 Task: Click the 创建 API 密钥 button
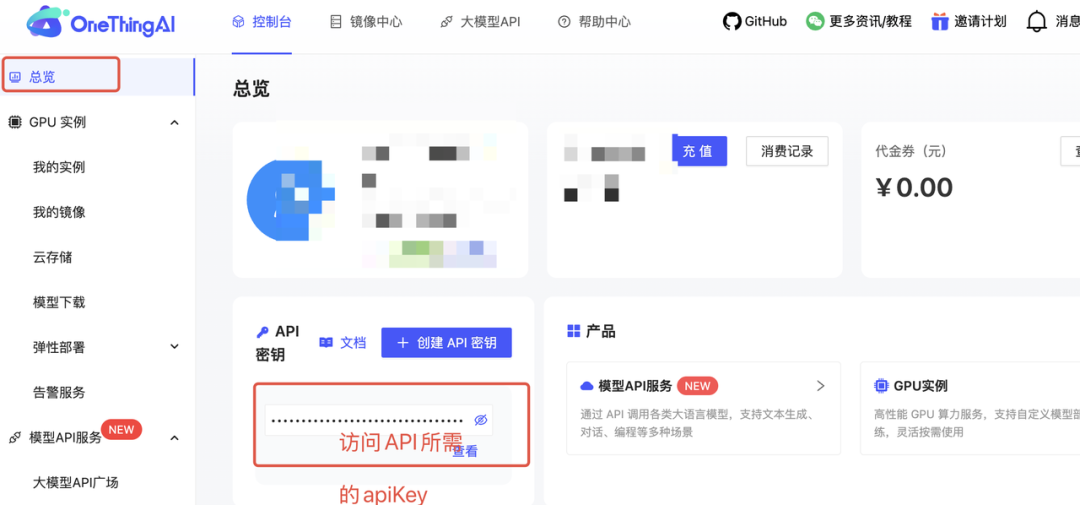pos(446,342)
